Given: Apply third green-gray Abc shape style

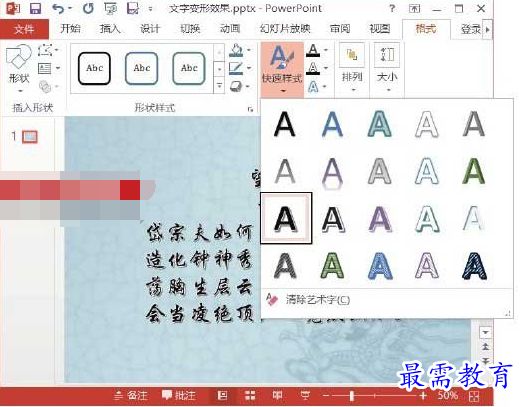Looking at the screenshot, I should click(189, 68).
